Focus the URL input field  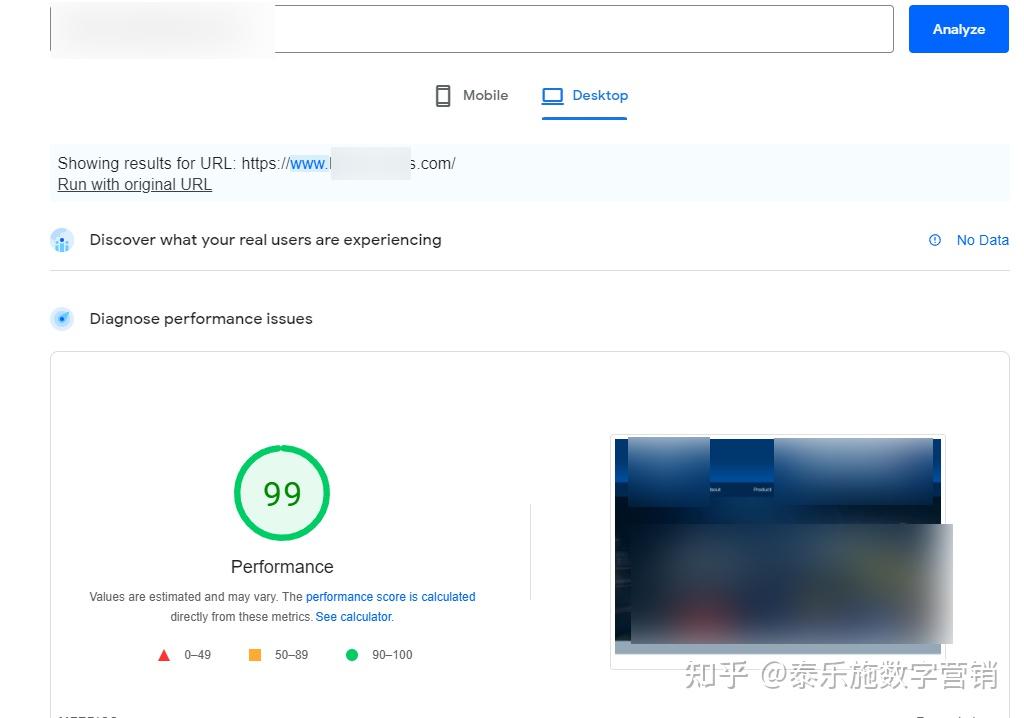[x=472, y=29]
